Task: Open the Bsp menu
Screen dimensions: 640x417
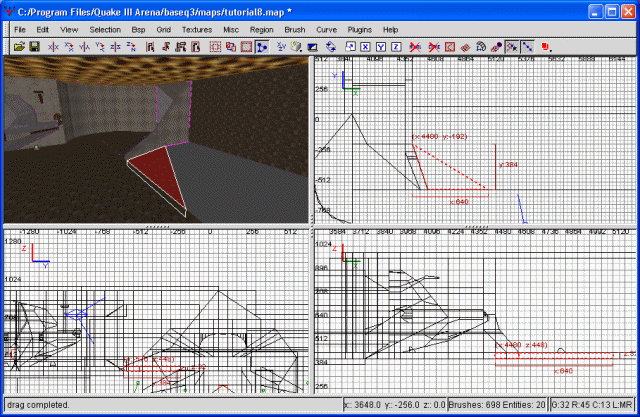Action: [138, 29]
